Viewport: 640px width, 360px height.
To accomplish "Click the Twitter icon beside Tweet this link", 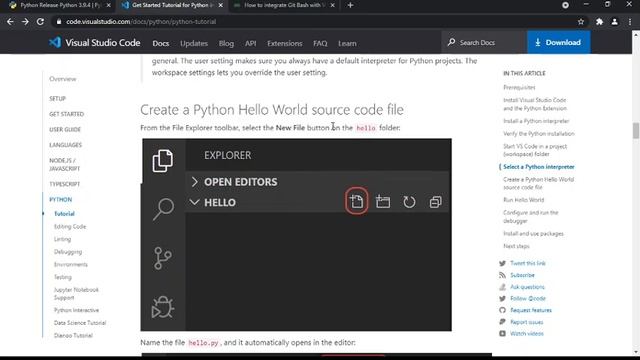I will (x=502, y=263).
